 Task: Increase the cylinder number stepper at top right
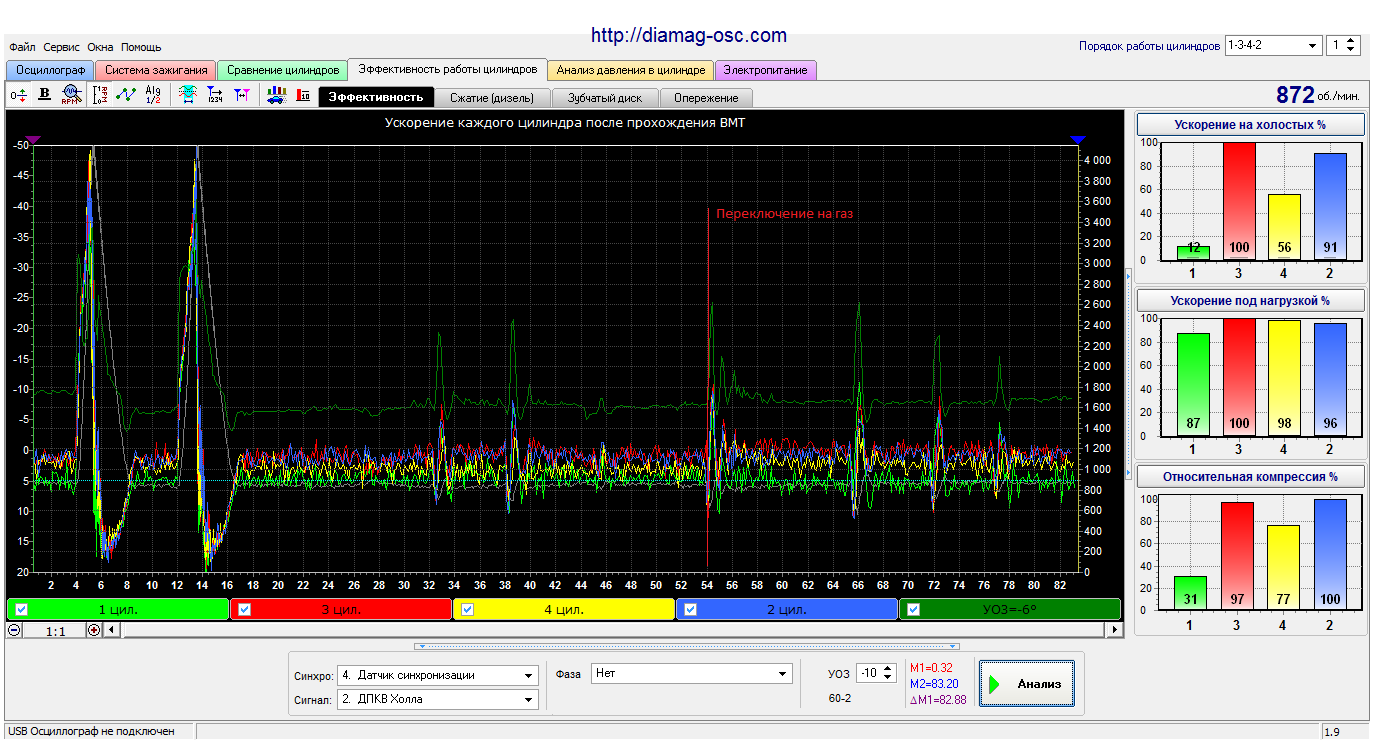click(1351, 41)
